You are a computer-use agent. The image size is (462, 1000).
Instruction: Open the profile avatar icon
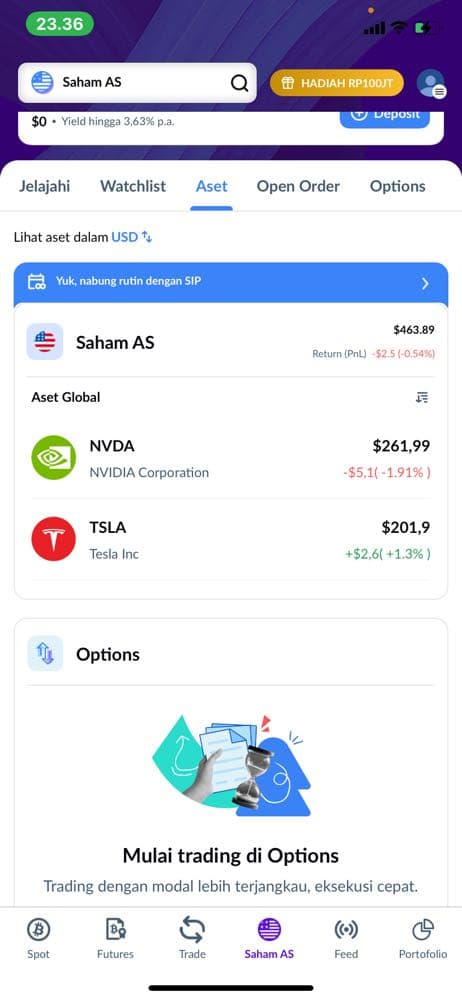[431, 83]
